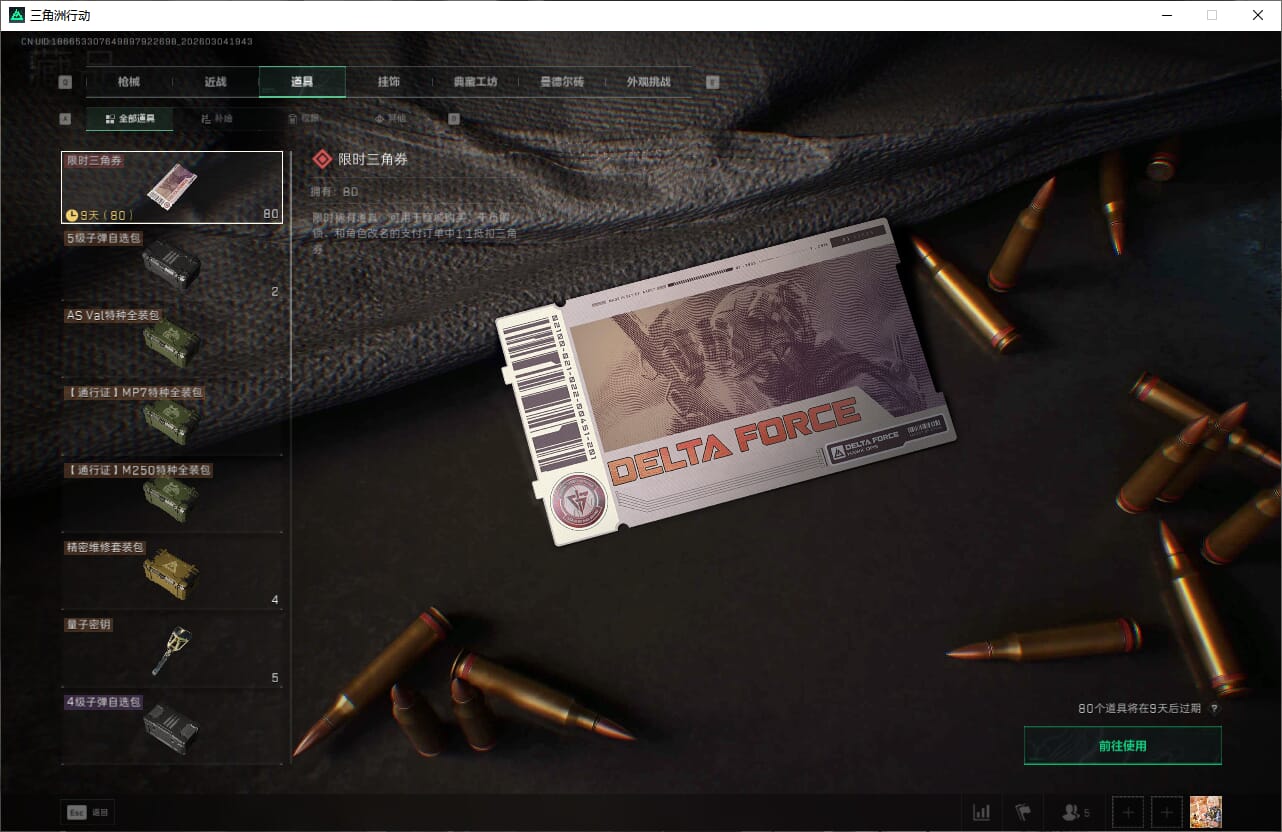
Task: Click the flag icon in bottom bar
Action: pos(1022,812)
